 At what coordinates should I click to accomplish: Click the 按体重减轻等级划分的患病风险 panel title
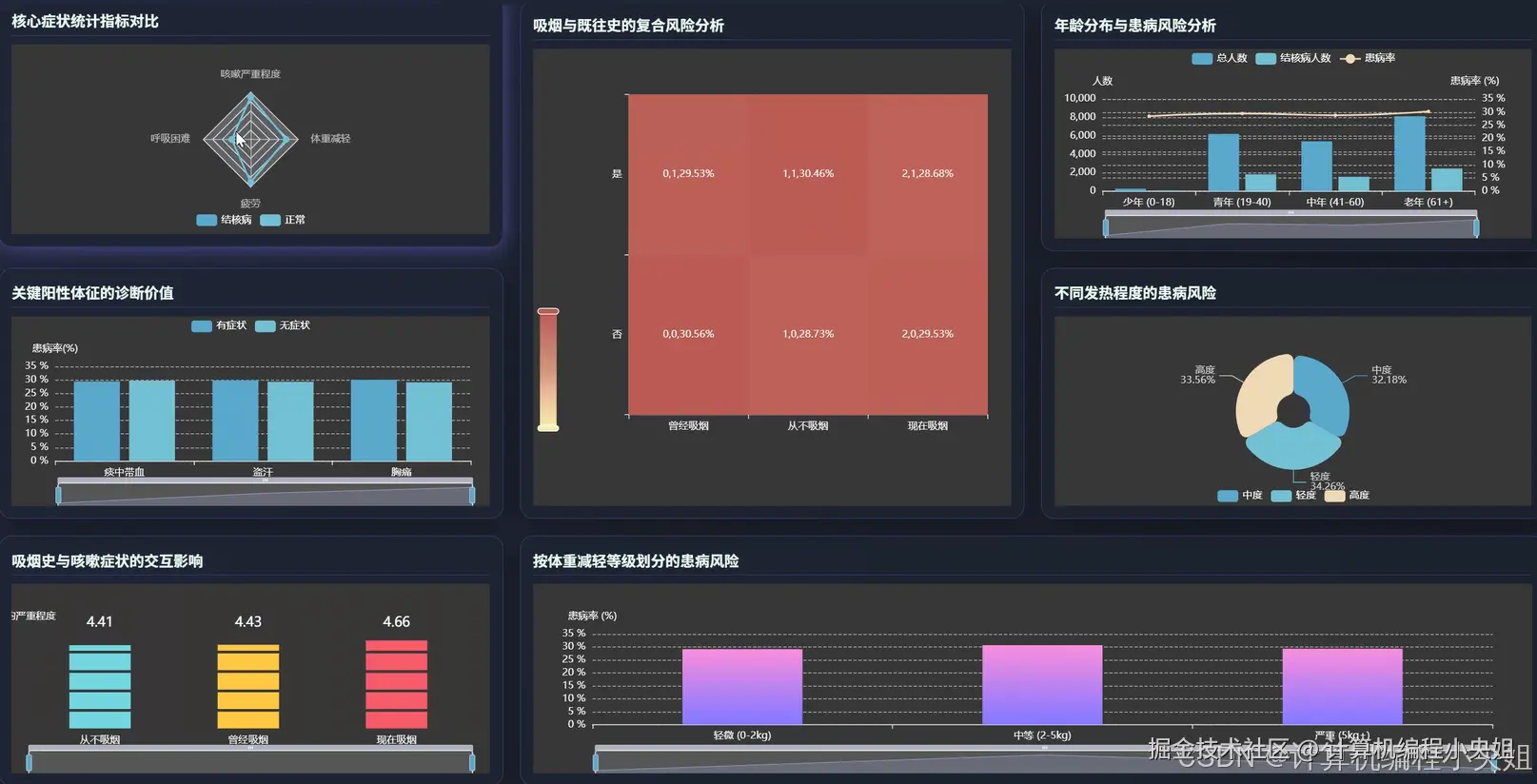(x=636, y=561)
